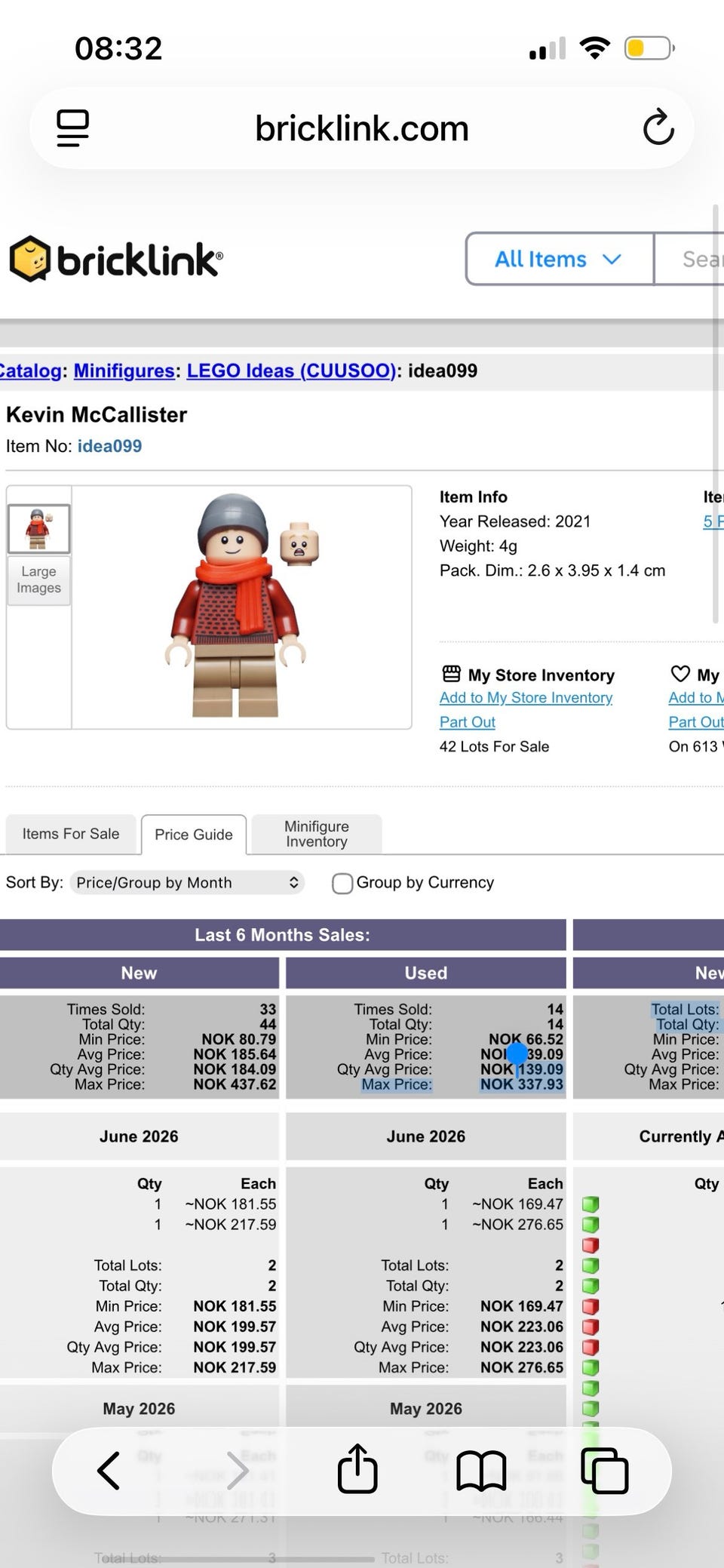The image size is (724, 1568).
Task: Open the Minifigures breadcrumb link
Action: [124, 370]
